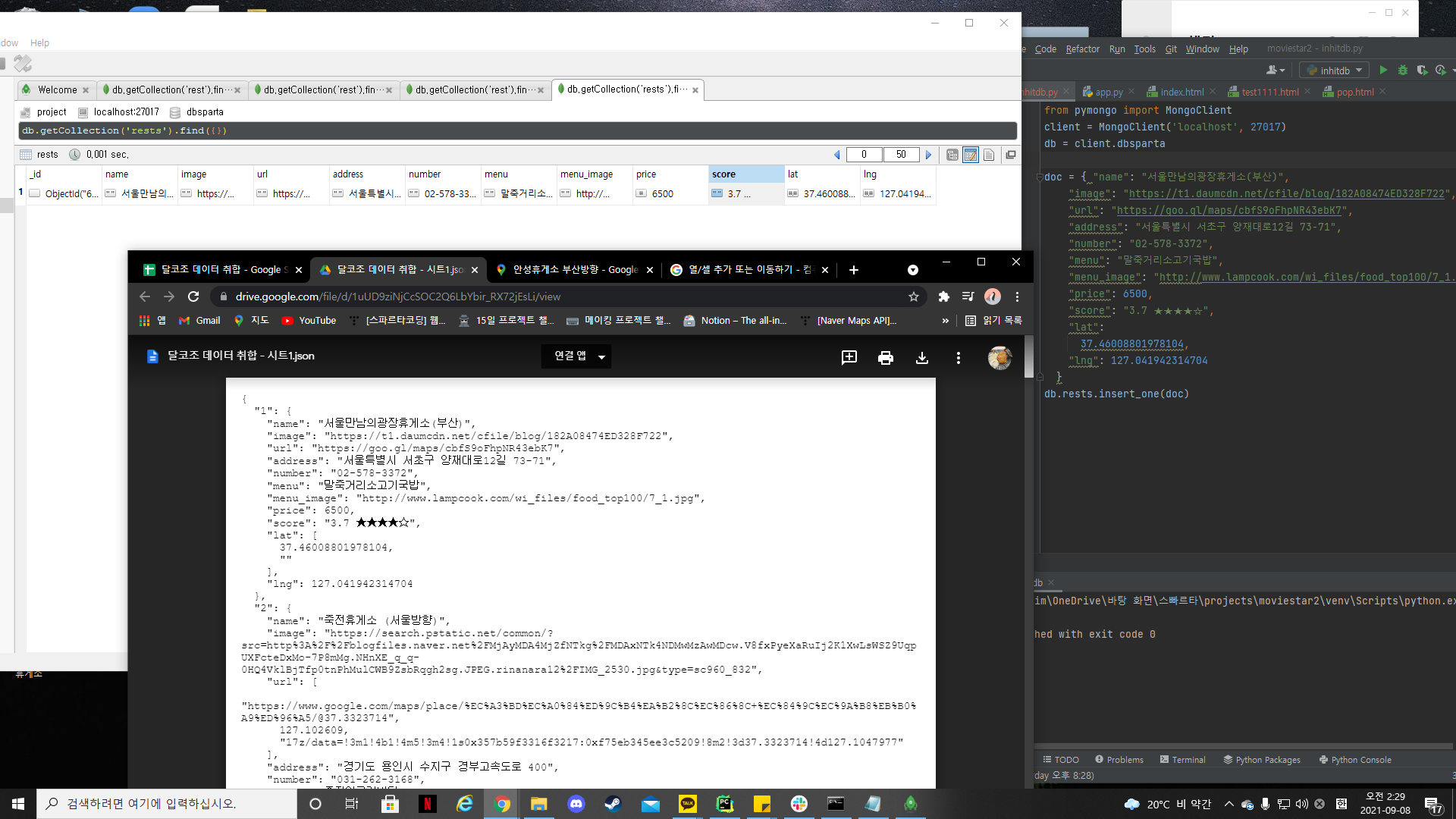Bookmark page with the star icon
Viewport: 1456px width, 819px height.
pyautogui.click(x=914, y=297)
